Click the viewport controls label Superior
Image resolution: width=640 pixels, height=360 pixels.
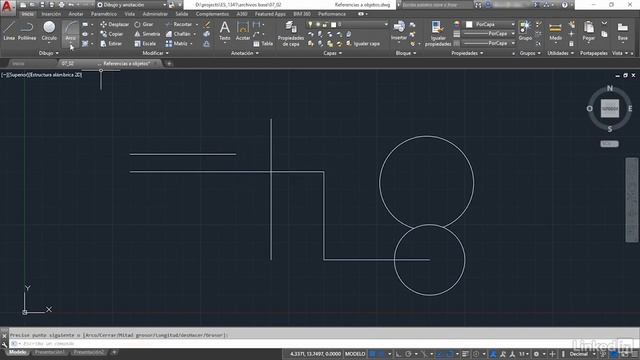coord(18,75)
